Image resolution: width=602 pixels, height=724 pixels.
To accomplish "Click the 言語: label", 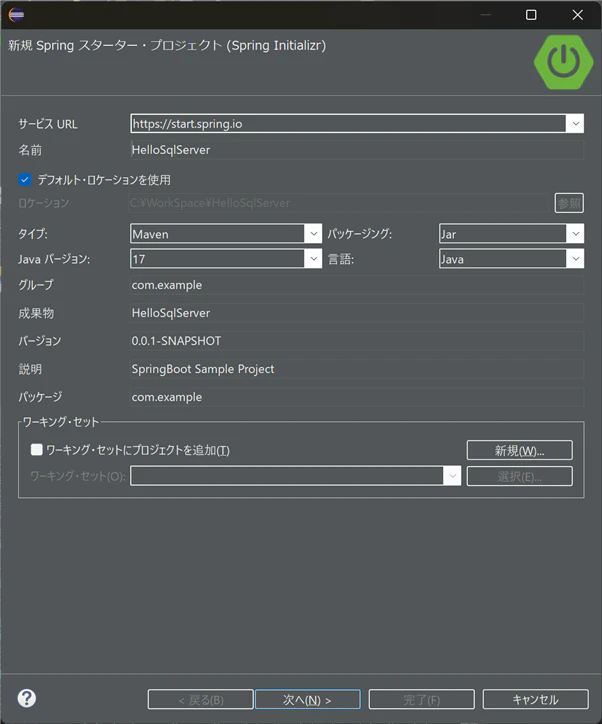I will coord(341,259).
